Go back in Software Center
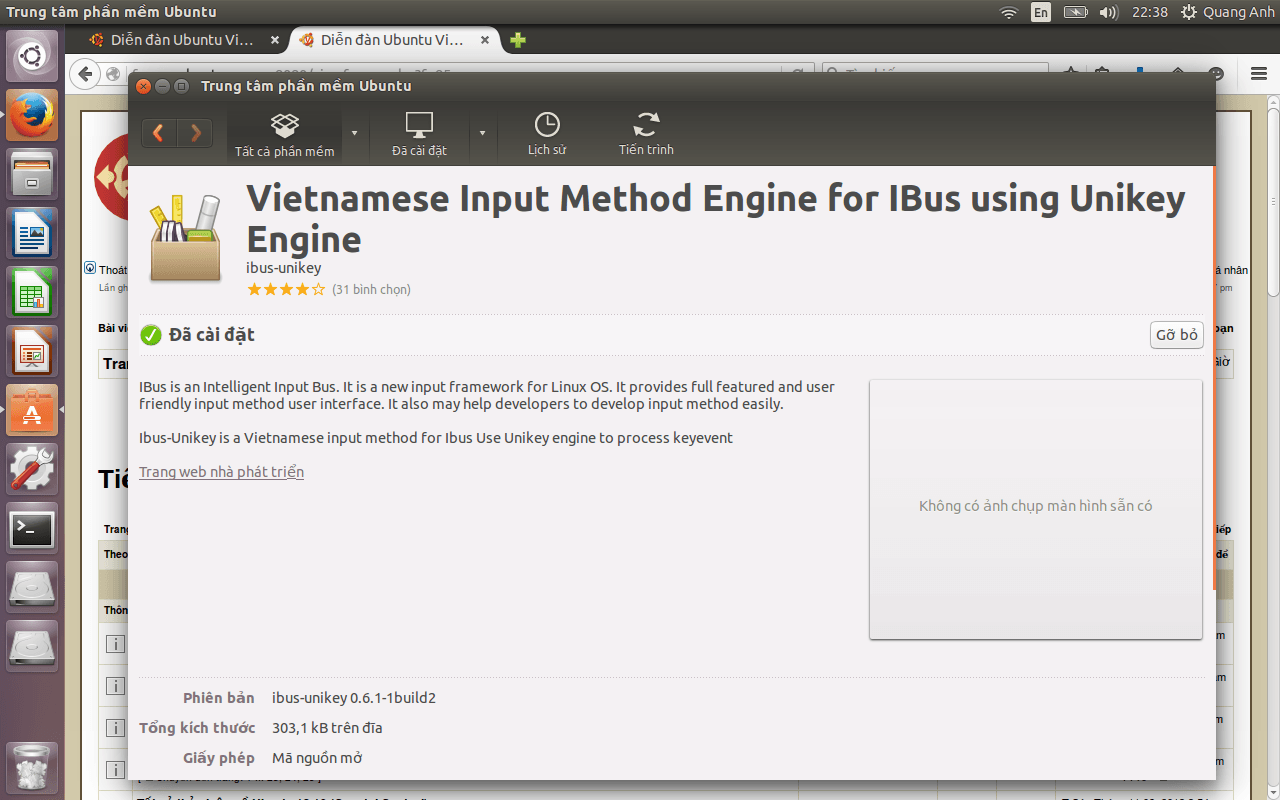The image size is (1280, 800). point(159,133)
